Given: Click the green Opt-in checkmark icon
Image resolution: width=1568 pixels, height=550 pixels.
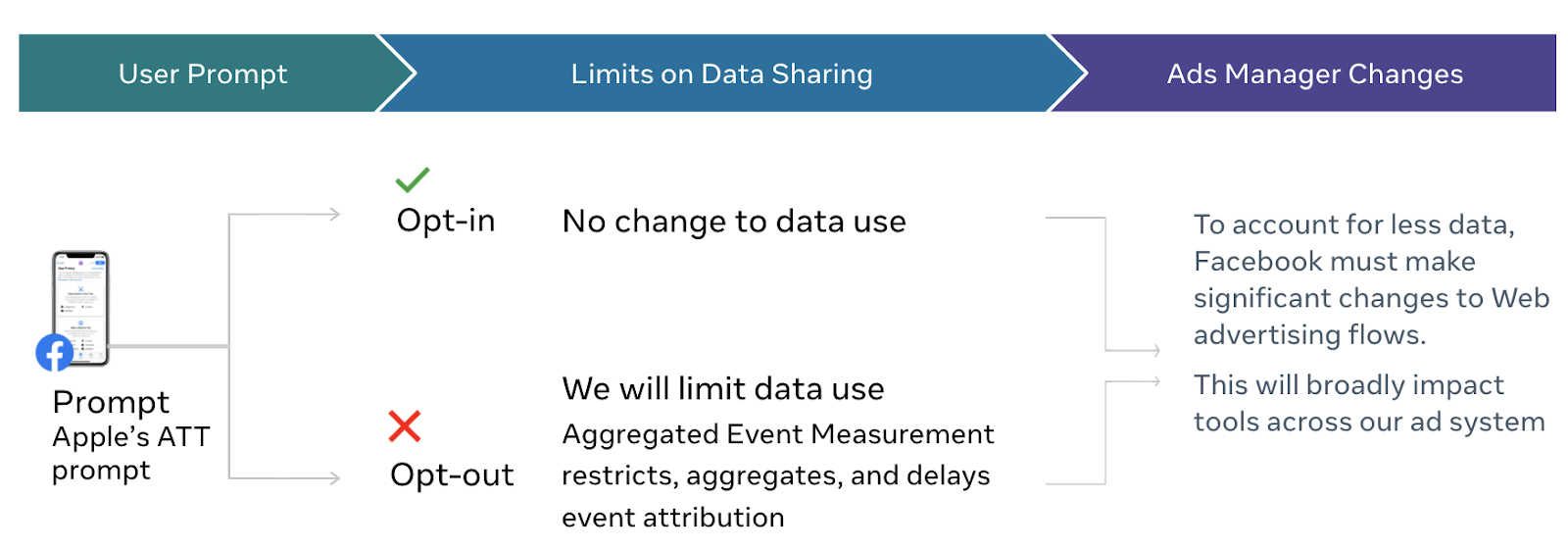Looking at the screenshot, I should (412, 179).
